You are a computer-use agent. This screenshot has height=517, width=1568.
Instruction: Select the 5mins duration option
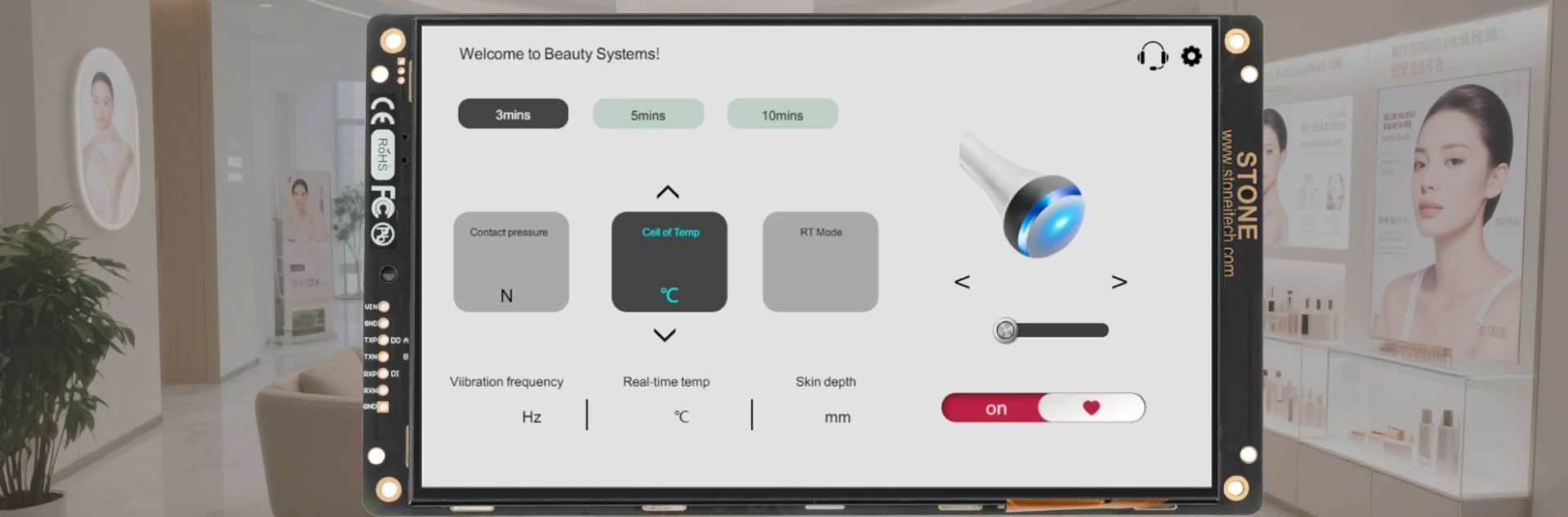coord(648,114)
